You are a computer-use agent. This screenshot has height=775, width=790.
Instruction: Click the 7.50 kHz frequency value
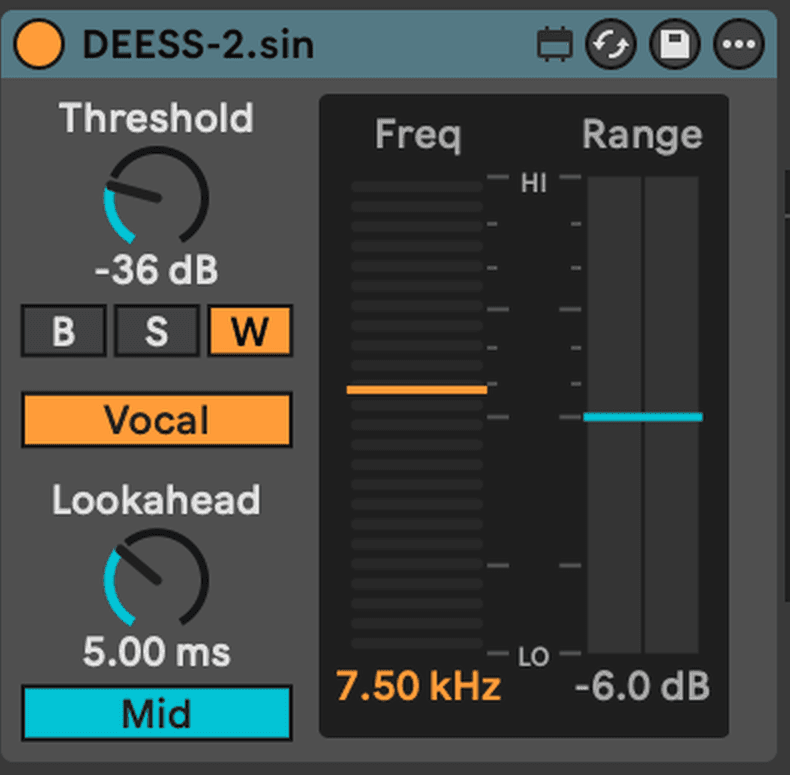coord(418,686)
